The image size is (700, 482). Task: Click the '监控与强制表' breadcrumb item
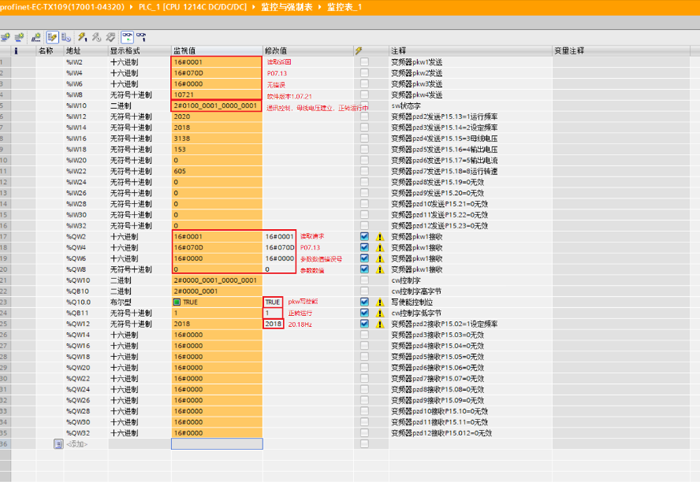coord(297,7)
